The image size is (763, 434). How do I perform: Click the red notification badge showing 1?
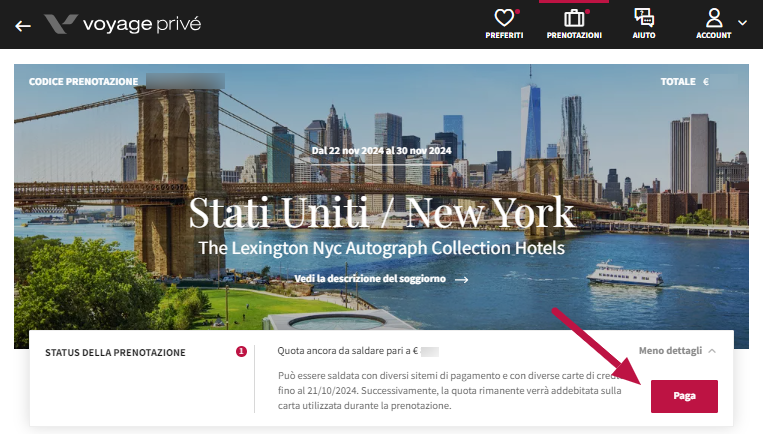pyautogui.click(x=241, y=351)
